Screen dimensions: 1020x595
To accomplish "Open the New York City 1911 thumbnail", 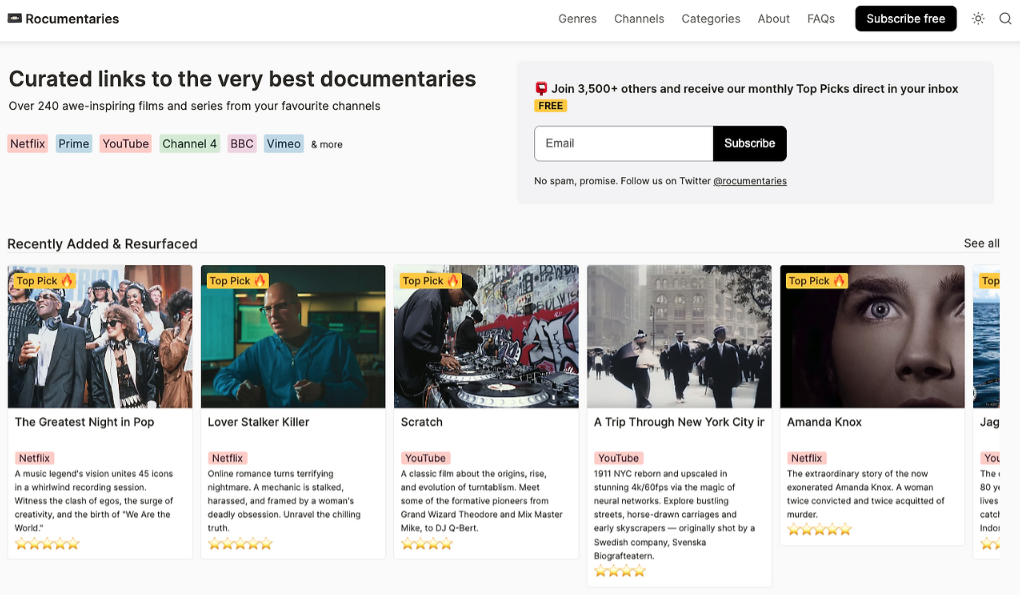I will tap(679, 336).
